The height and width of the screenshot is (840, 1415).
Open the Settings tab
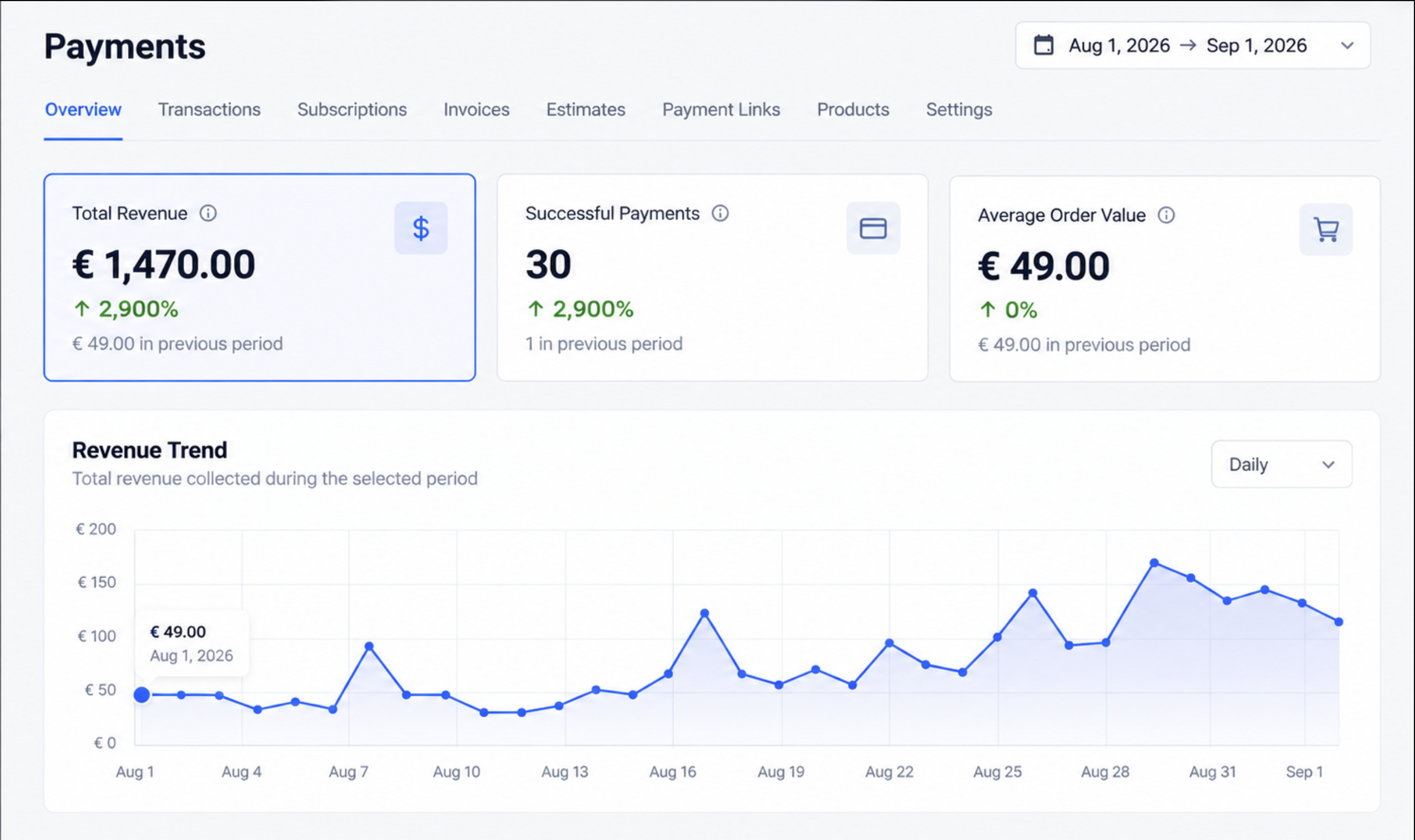pyautogui.click(x=959, y=109)
